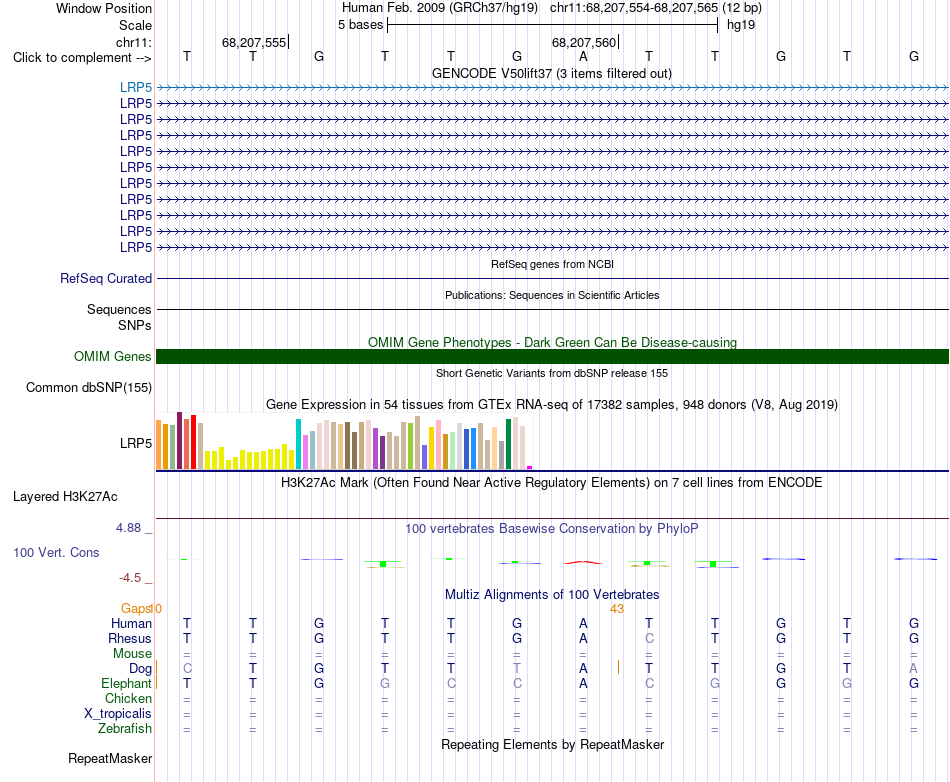Click the 100 Vert. Cons track label
This screenshot has width=950, height=782.
coord(56,552)
